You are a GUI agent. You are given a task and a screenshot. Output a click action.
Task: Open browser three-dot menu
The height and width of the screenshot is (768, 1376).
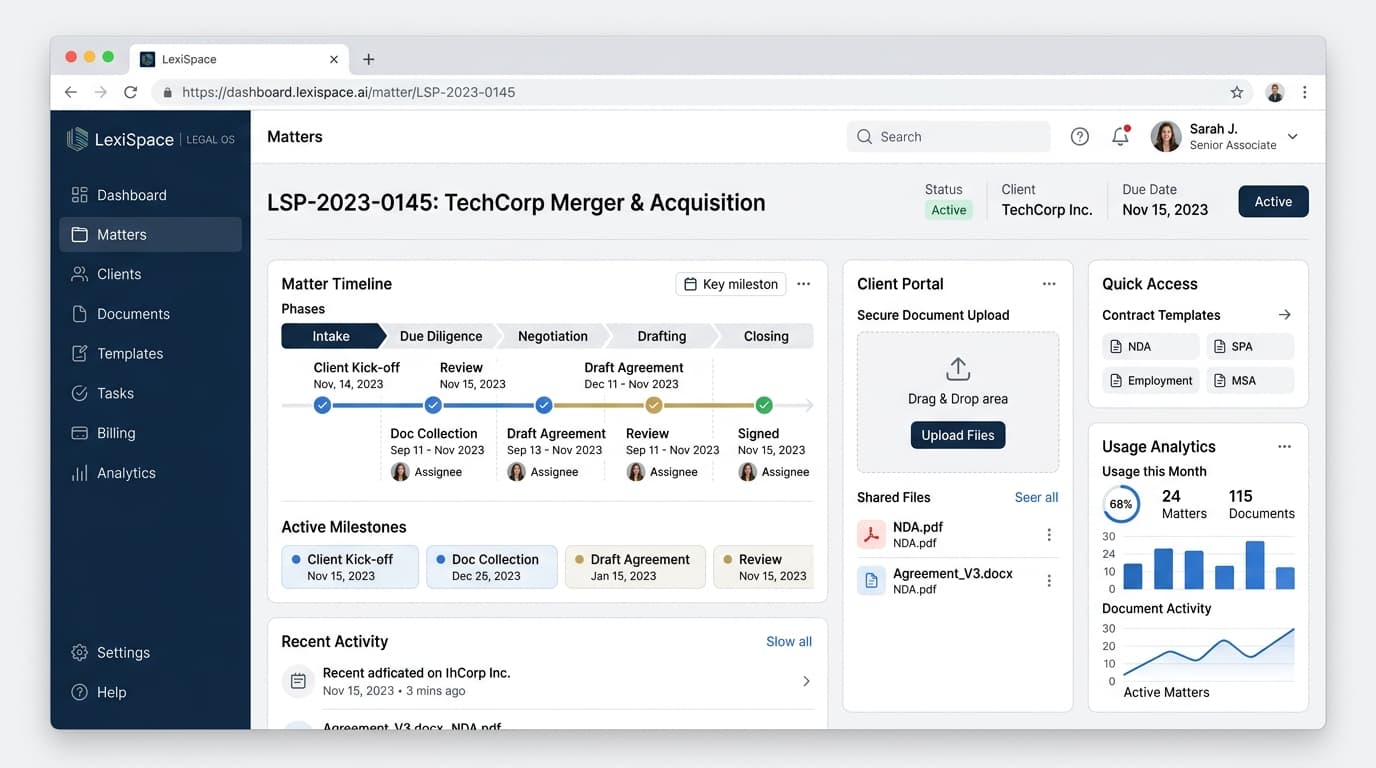tap(1305, 92)
